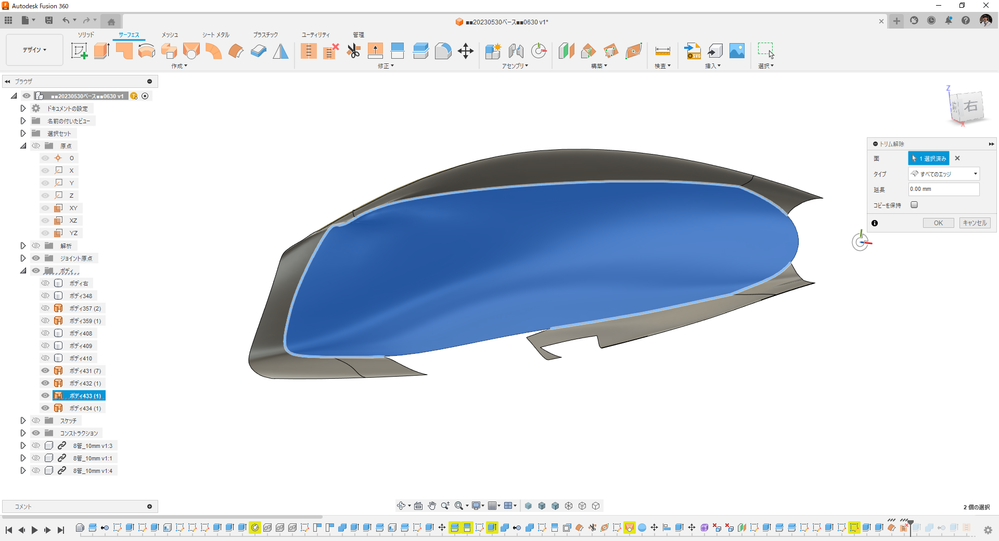Switch to シートメタル tab
Screen dimensions: 999x541
215,34
